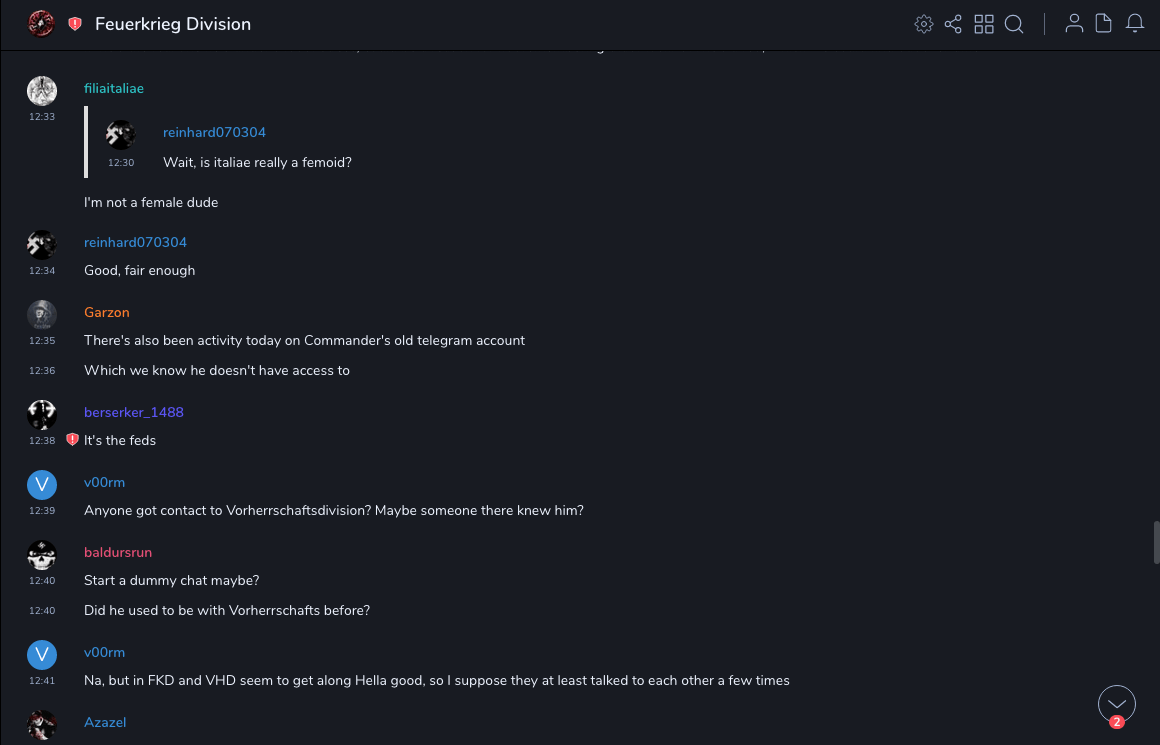Screen dimensions: 1160x745
Task: Click the share icon in top bar
Action: (953, 24)
